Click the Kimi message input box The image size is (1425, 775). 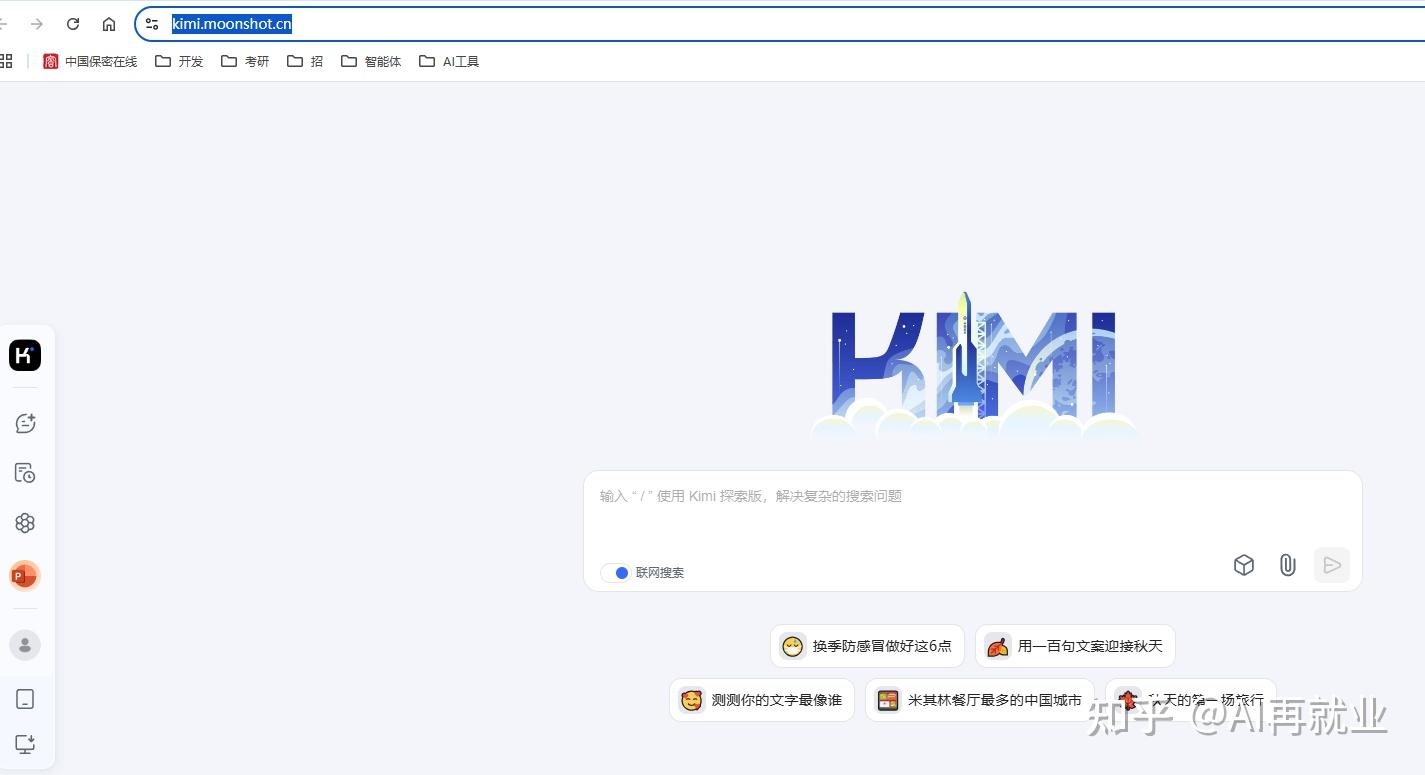[x=900, y=496]
